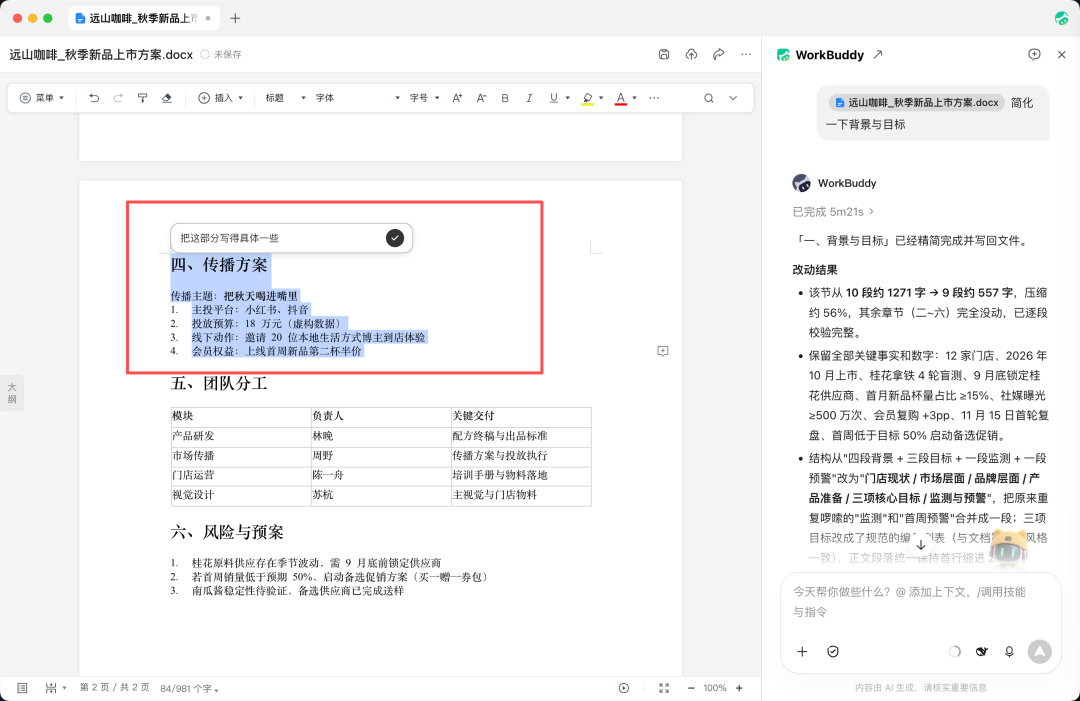The height and width of the screenshot is (701, 1080).
Task: Click the redo arrow
Action: [x=118, y=98]
